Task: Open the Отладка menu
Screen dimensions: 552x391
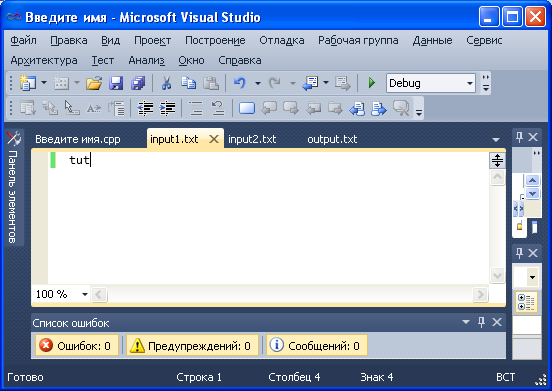Action: (x=282, y=40)
